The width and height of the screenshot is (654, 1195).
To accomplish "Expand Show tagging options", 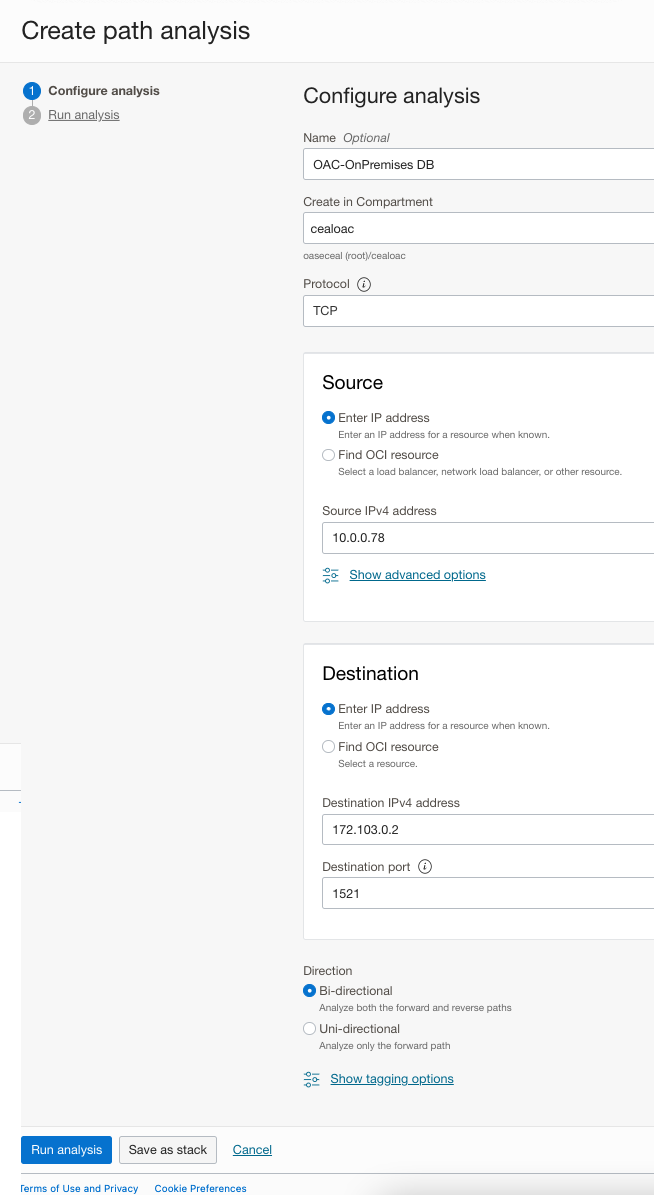I will pos(392,1079).
